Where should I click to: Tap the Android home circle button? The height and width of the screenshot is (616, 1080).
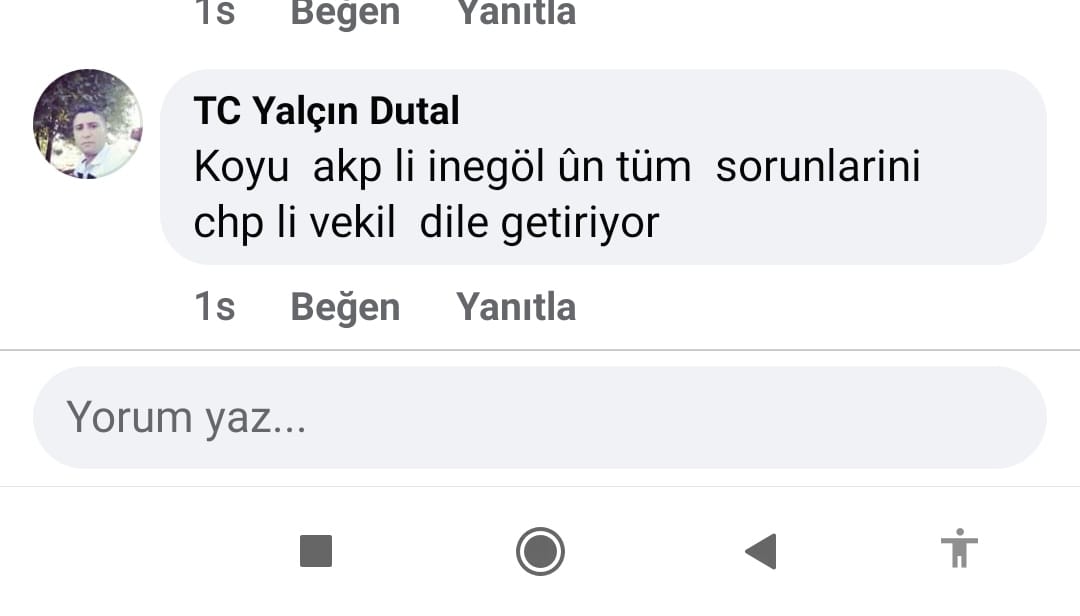[540, 551]
